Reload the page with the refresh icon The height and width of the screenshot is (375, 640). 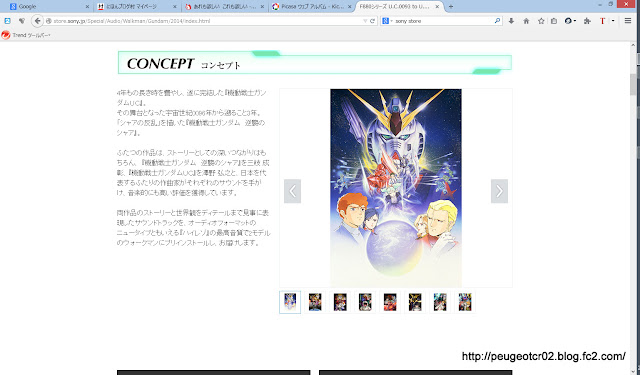(372, 21)
